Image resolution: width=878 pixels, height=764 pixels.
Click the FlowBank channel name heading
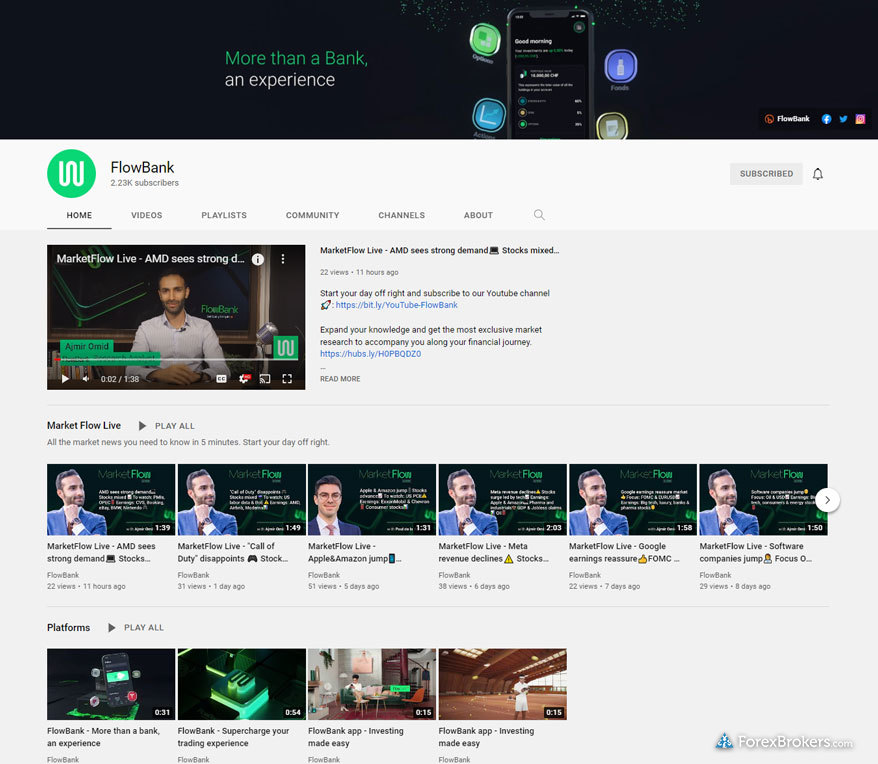coord(142,167)
